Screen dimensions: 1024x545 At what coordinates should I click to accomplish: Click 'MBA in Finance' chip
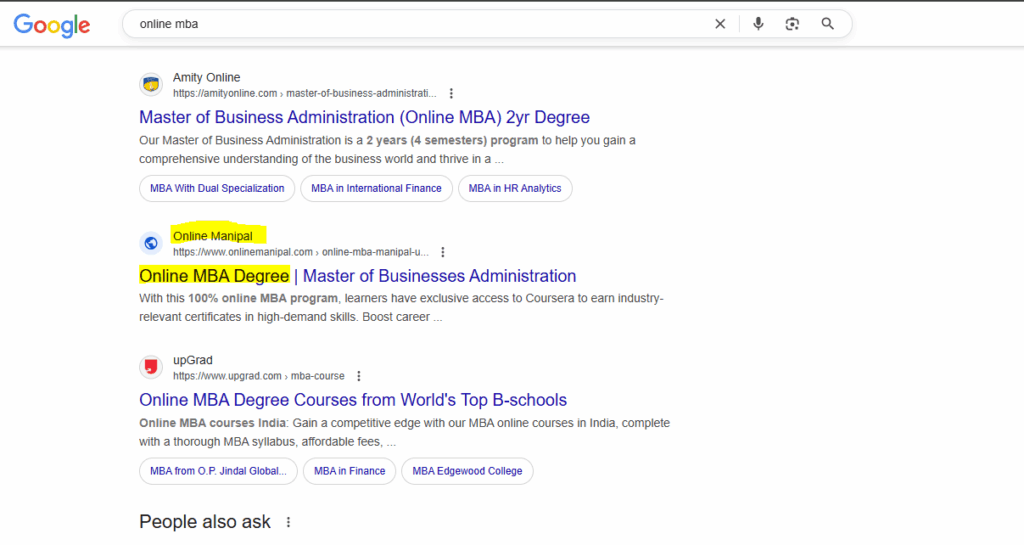click(349, 471)
